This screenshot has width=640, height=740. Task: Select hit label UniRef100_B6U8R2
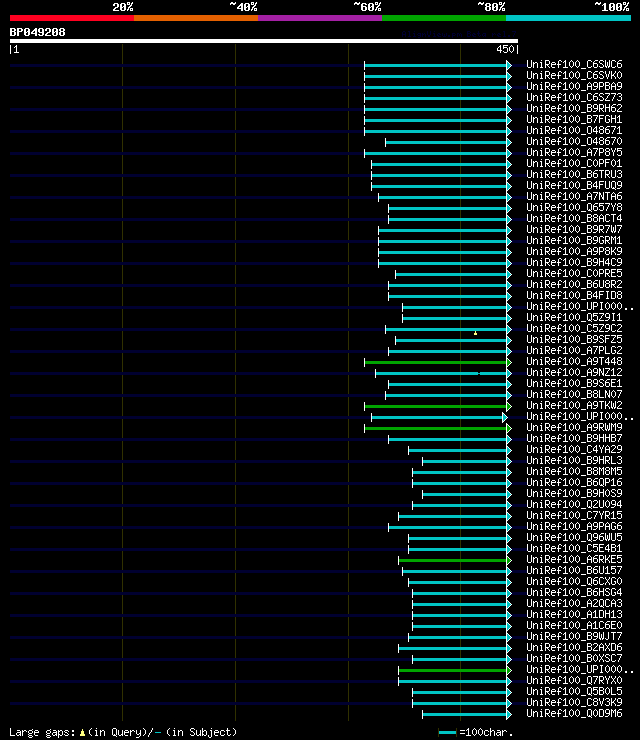(574, 285)
